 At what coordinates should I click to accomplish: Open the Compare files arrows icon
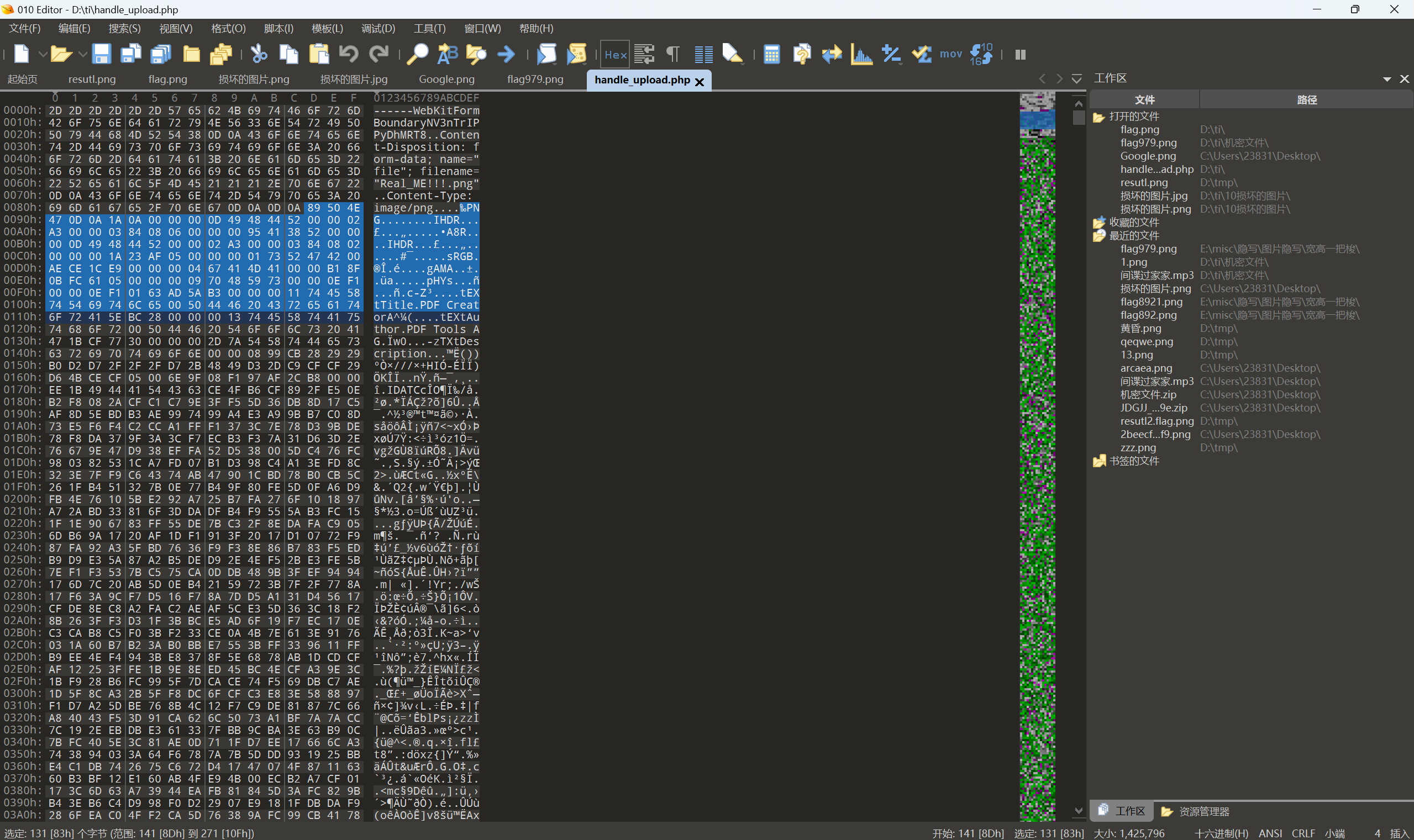[832, 54]
